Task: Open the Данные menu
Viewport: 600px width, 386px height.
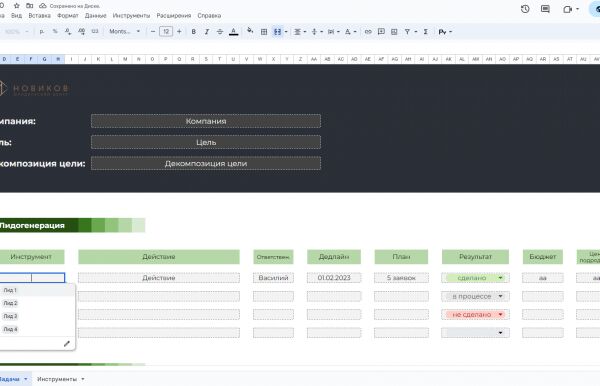Action: 96,16
